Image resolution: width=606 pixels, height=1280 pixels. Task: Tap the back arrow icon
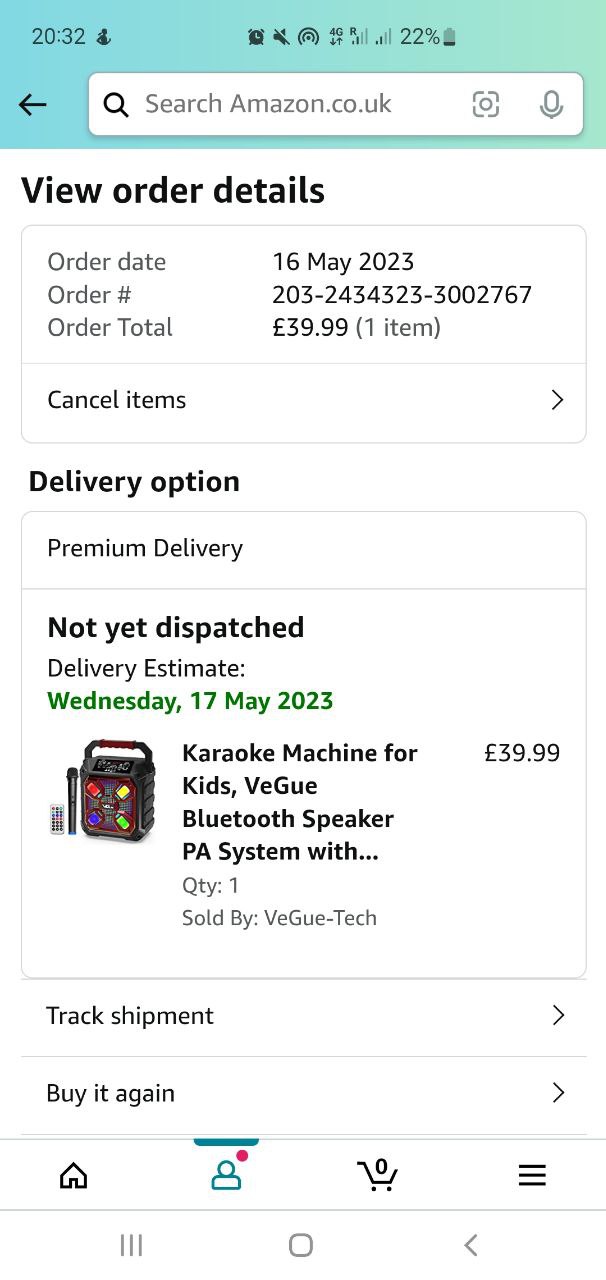point(33,104)
